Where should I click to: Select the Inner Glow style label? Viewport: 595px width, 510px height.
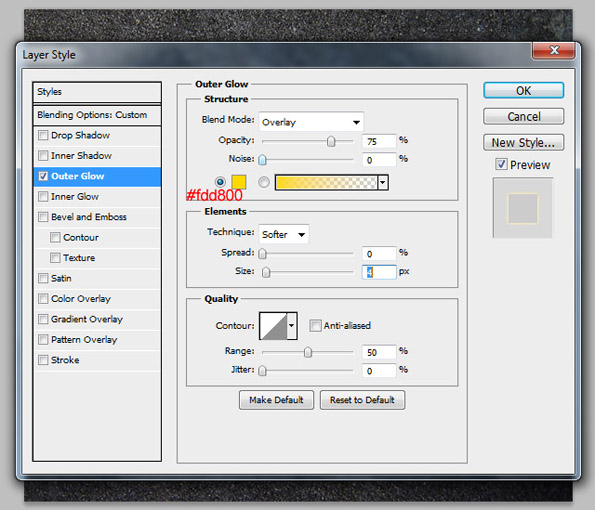click(75, 197)
